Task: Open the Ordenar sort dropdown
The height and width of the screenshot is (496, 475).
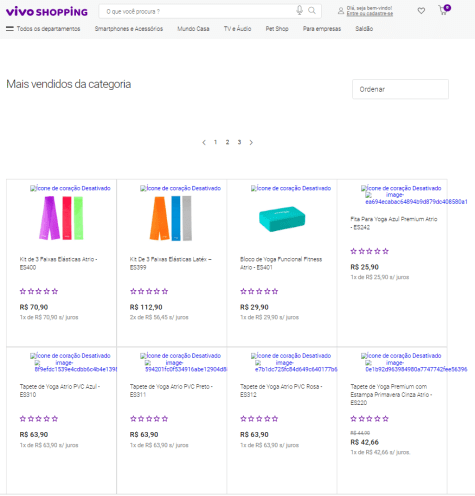Action: pos(400,89)
